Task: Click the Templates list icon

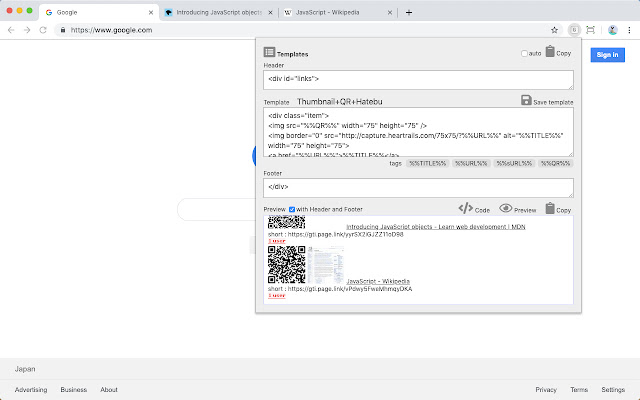Action: coord(269,52)
